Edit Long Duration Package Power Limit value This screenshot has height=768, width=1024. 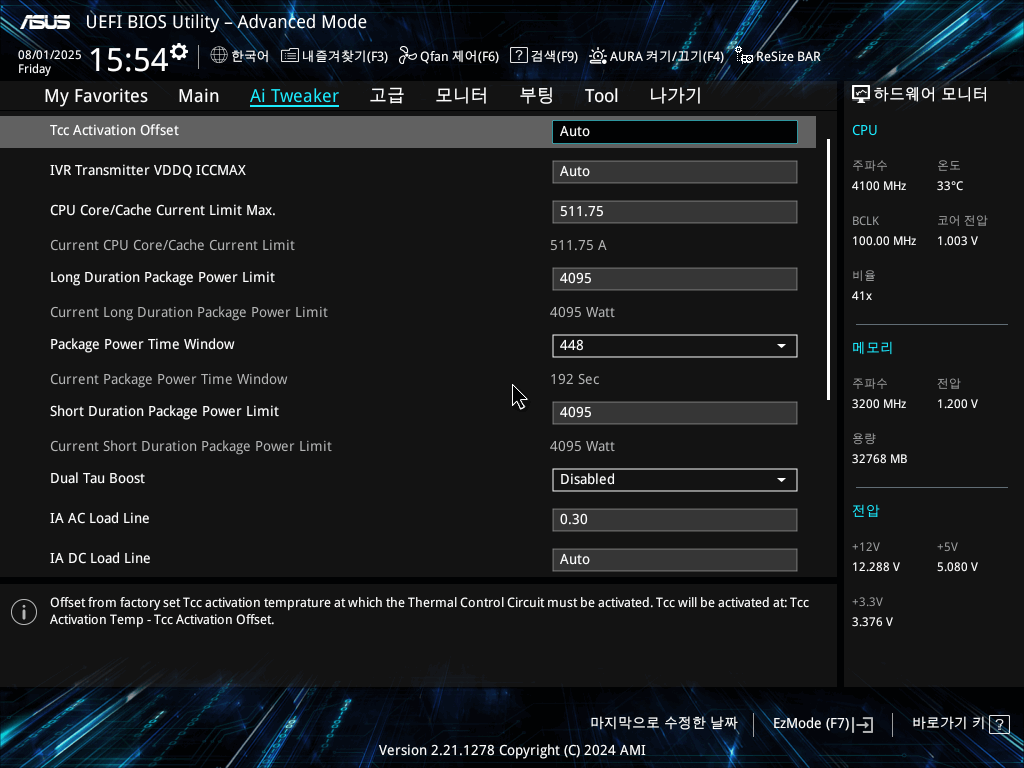click(x=675, y=279)
